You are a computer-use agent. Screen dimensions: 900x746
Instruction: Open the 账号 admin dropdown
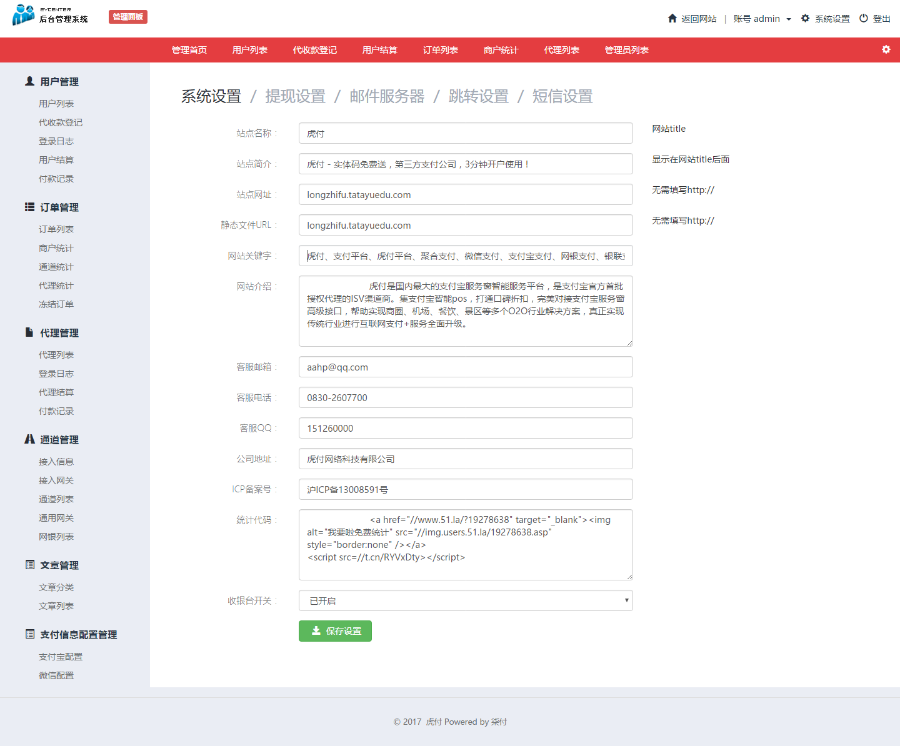762,19
